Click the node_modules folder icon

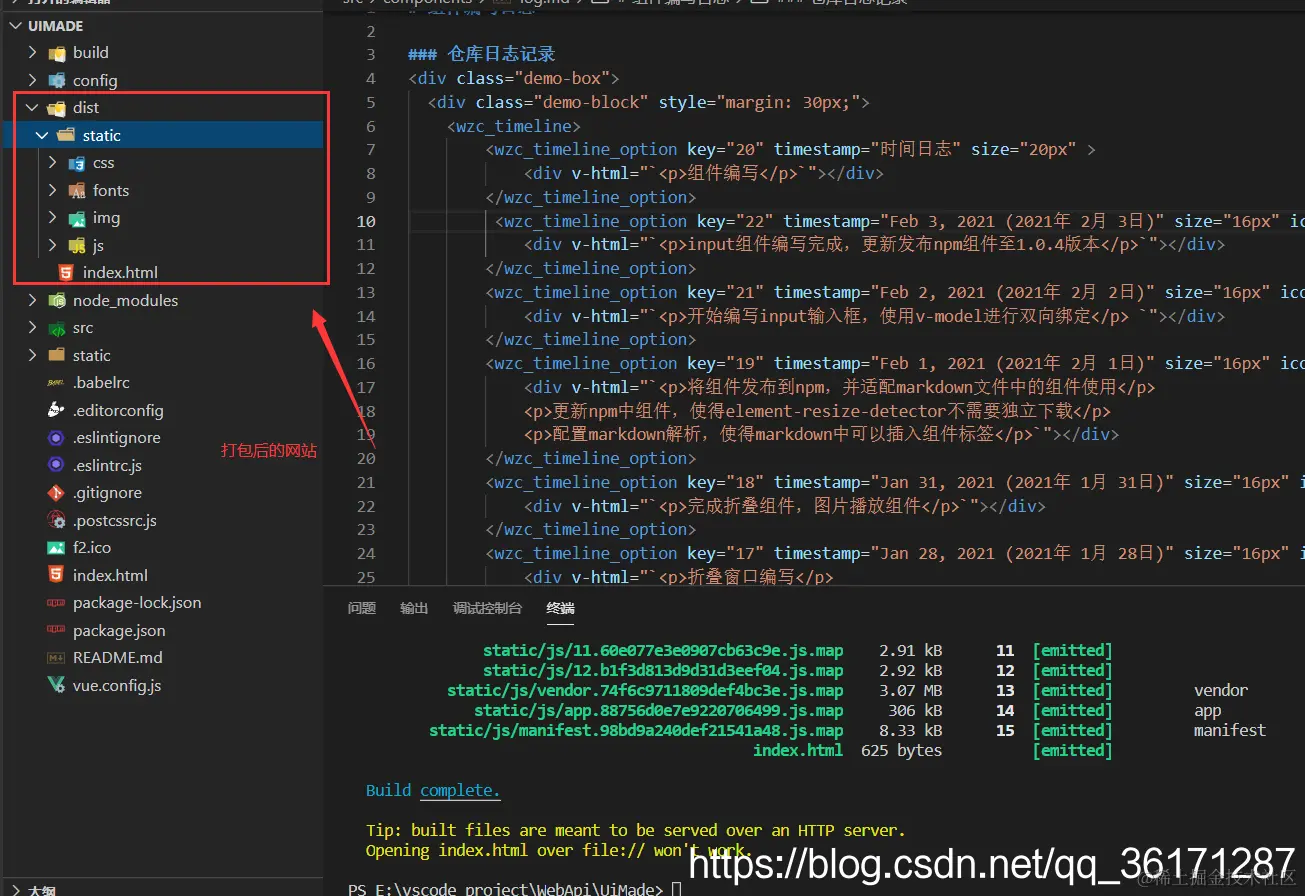point(57,301)
